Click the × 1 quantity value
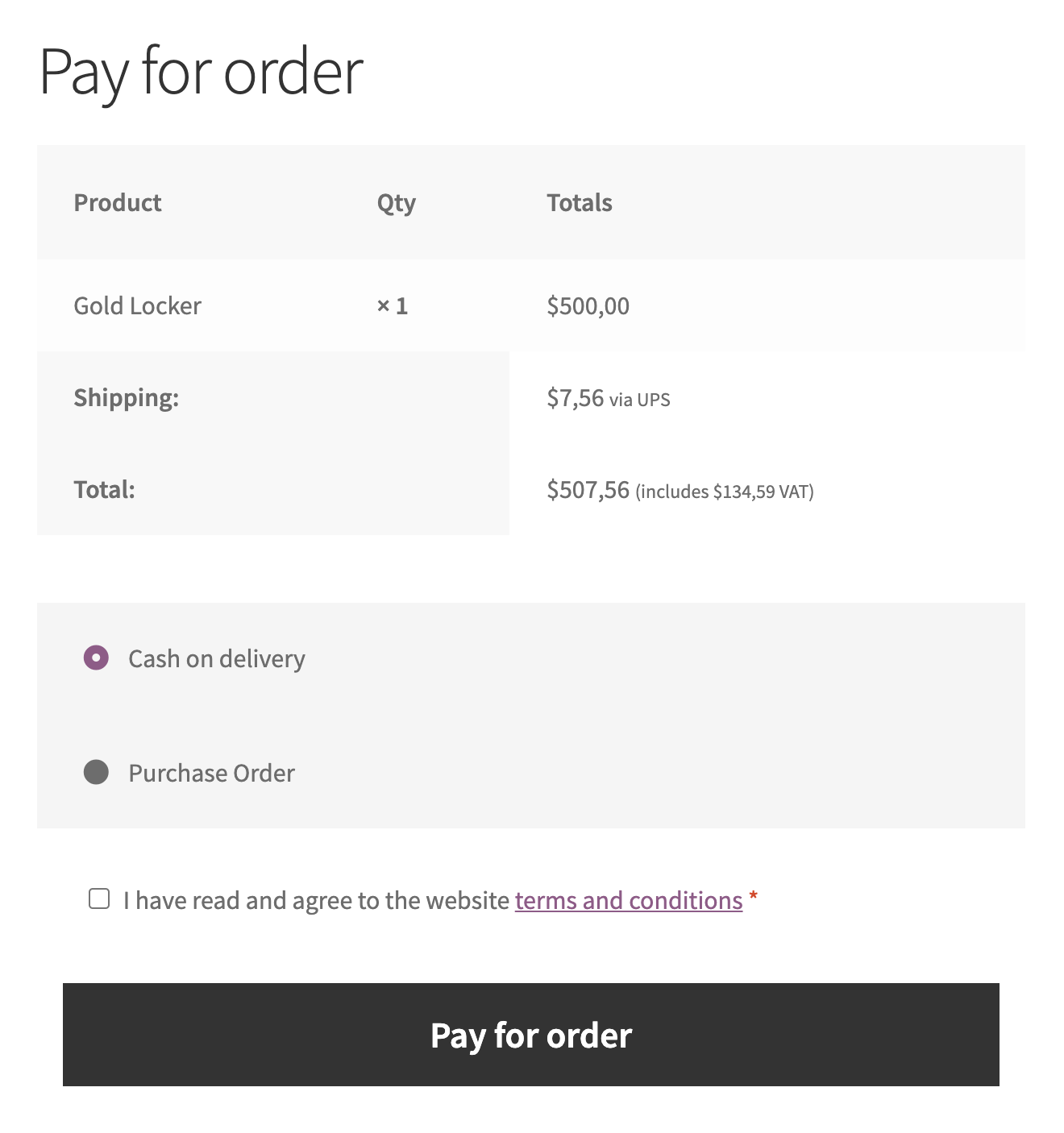The width and height of the screenshot is (1064, 1133). pos(393,306)
